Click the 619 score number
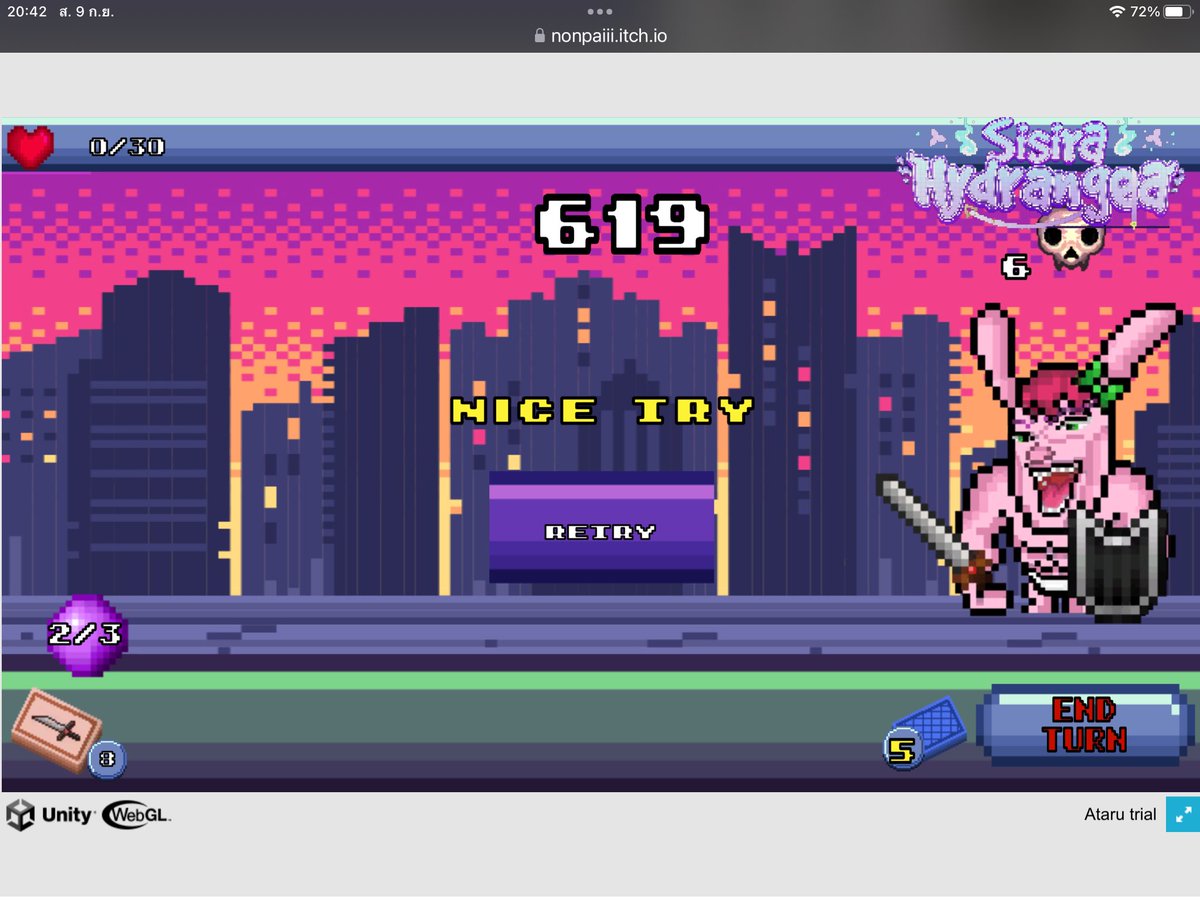The height and width of the screenshot is (900, 1200). [621, 223]
